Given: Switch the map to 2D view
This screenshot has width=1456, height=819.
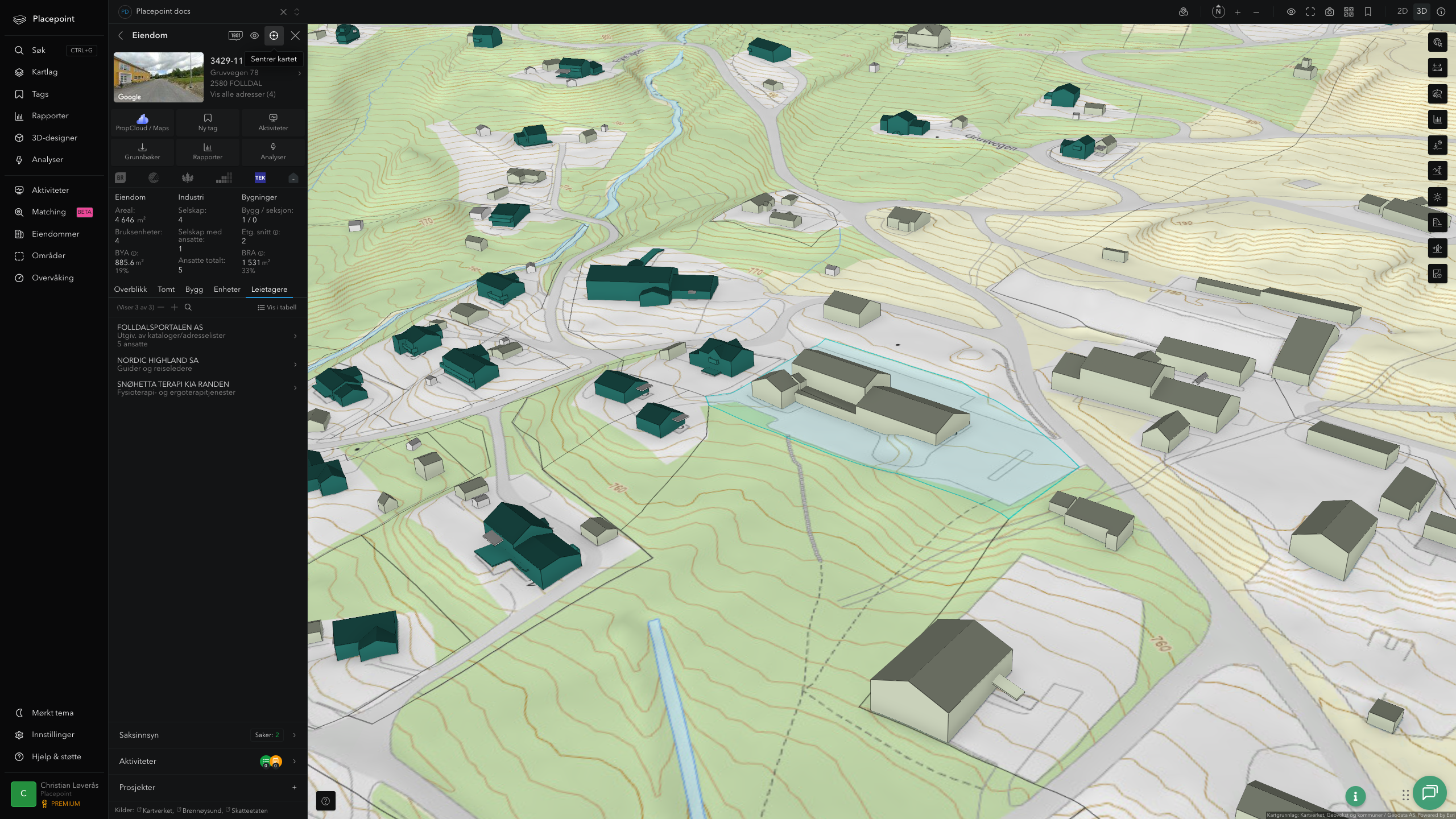Looking at the screenshot, I should (x=1403, y=11).
